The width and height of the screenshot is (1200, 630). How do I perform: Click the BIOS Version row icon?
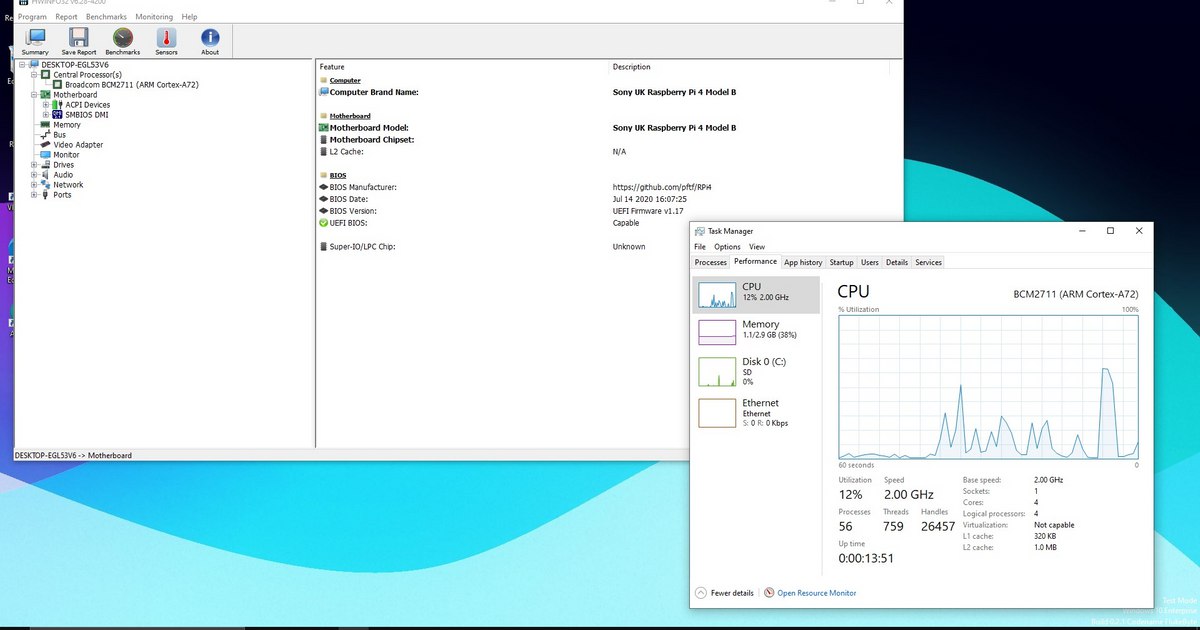pyautogui.click(x=324, y=211)
